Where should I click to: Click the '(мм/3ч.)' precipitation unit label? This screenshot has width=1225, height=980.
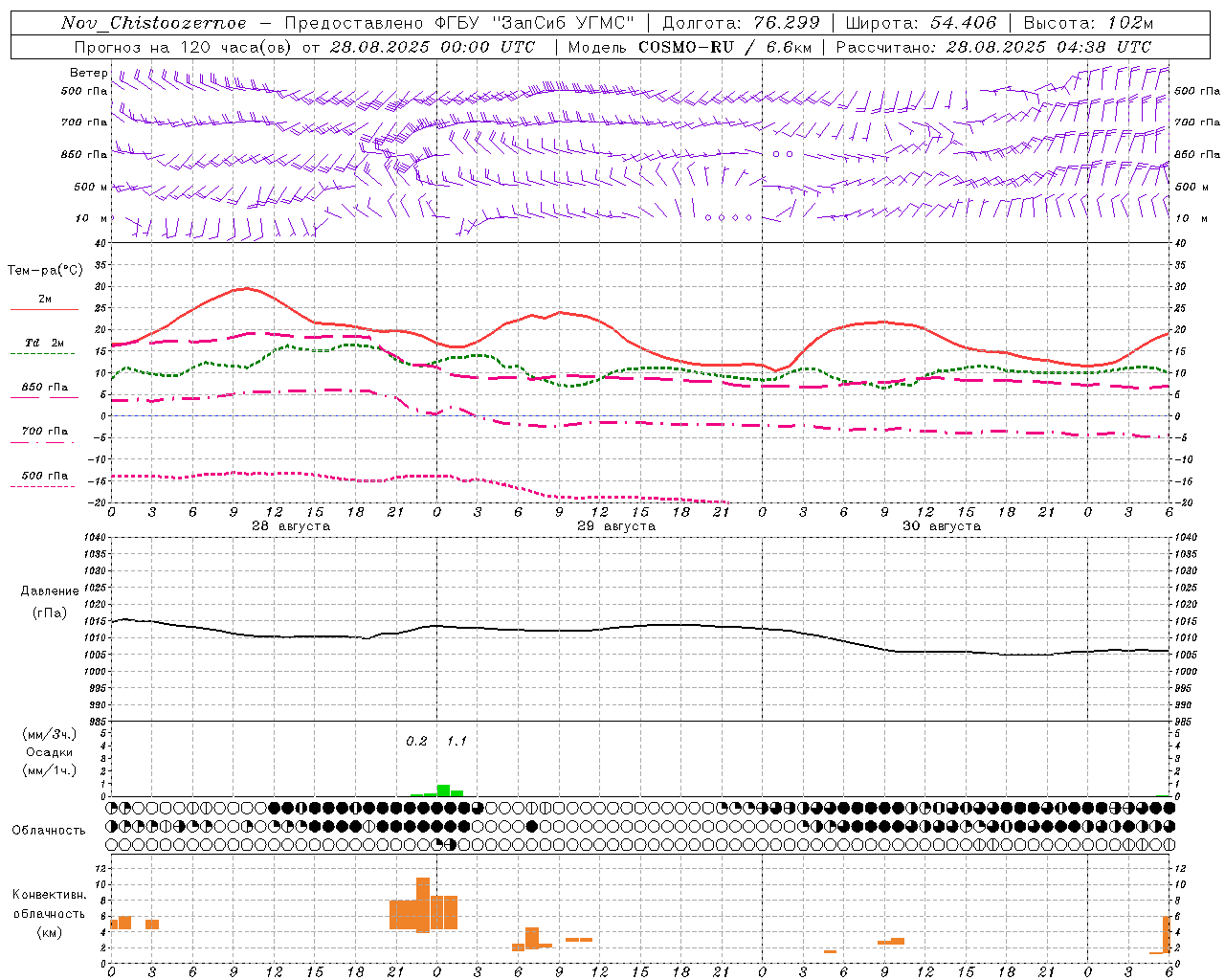point(50,734)
